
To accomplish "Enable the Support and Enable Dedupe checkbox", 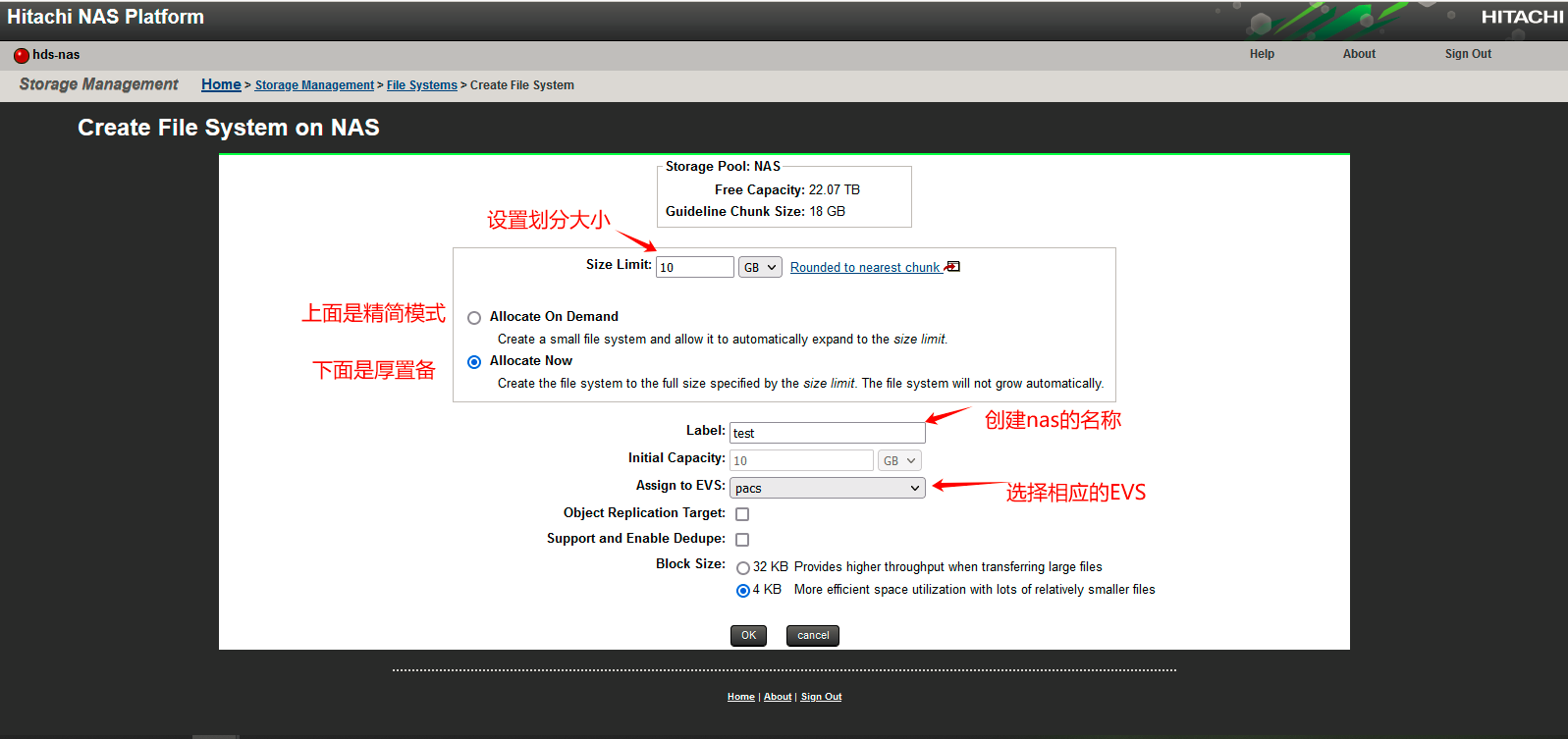I will [x=742, y=540].
